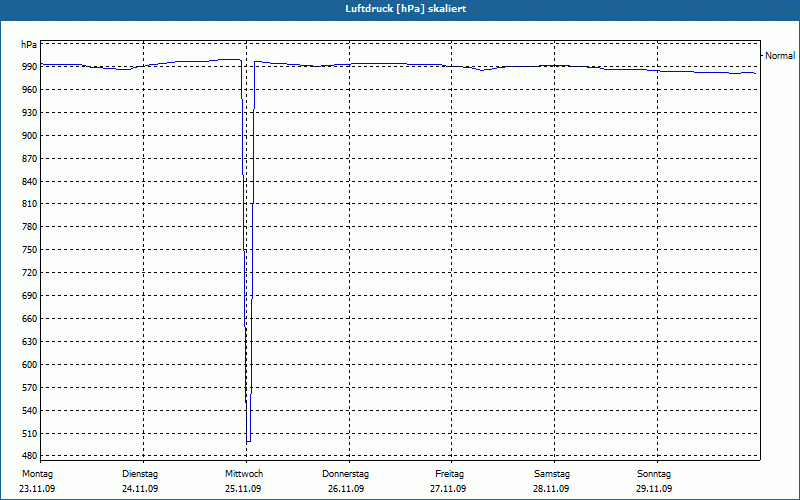This screenshot has width=800, height=500.
Task: Click the 960 y-axis value
Action: point(29,89)
